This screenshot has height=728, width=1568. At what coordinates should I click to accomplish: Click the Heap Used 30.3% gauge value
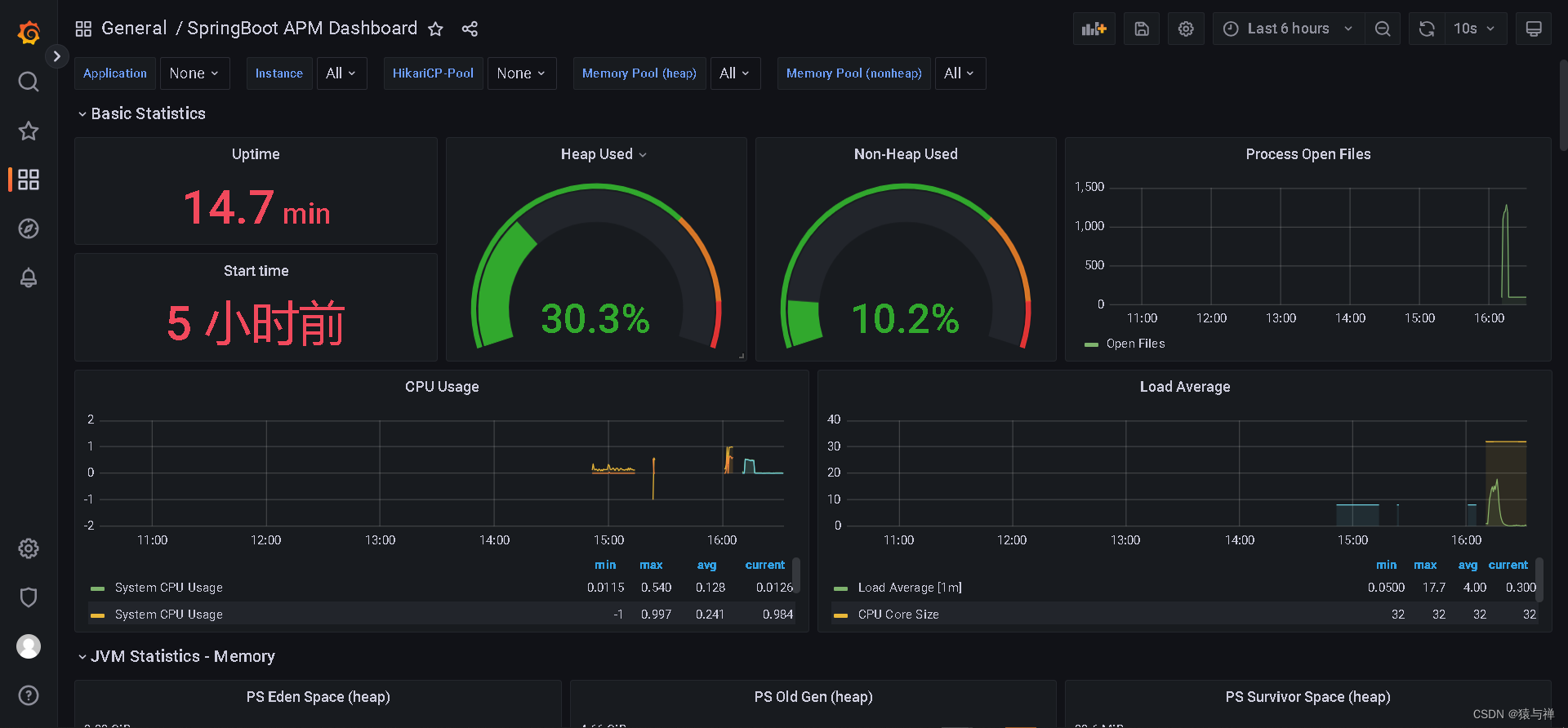(595, 318)
